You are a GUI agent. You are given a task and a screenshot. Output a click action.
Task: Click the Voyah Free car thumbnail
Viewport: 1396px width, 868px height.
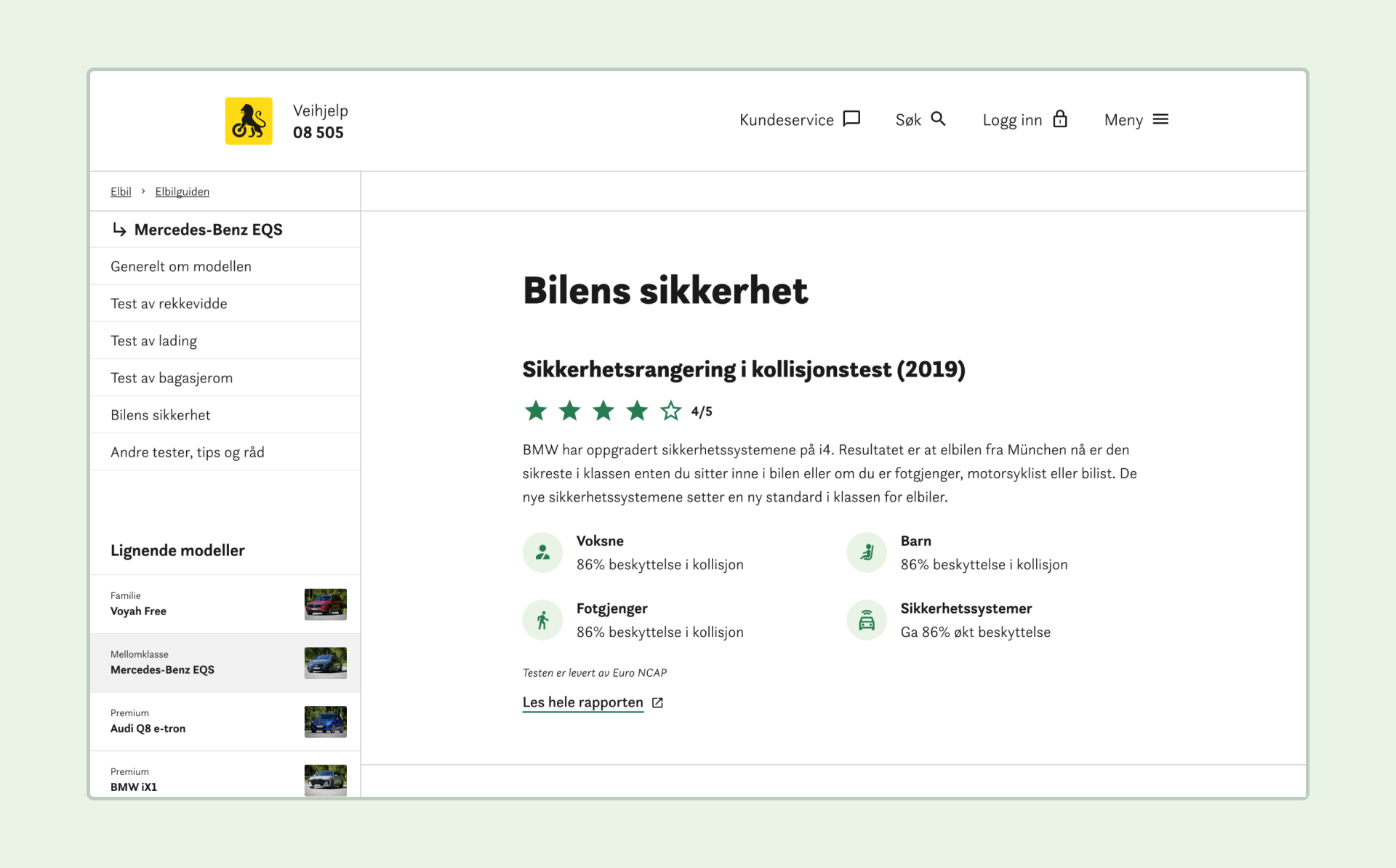pos(325,604)
